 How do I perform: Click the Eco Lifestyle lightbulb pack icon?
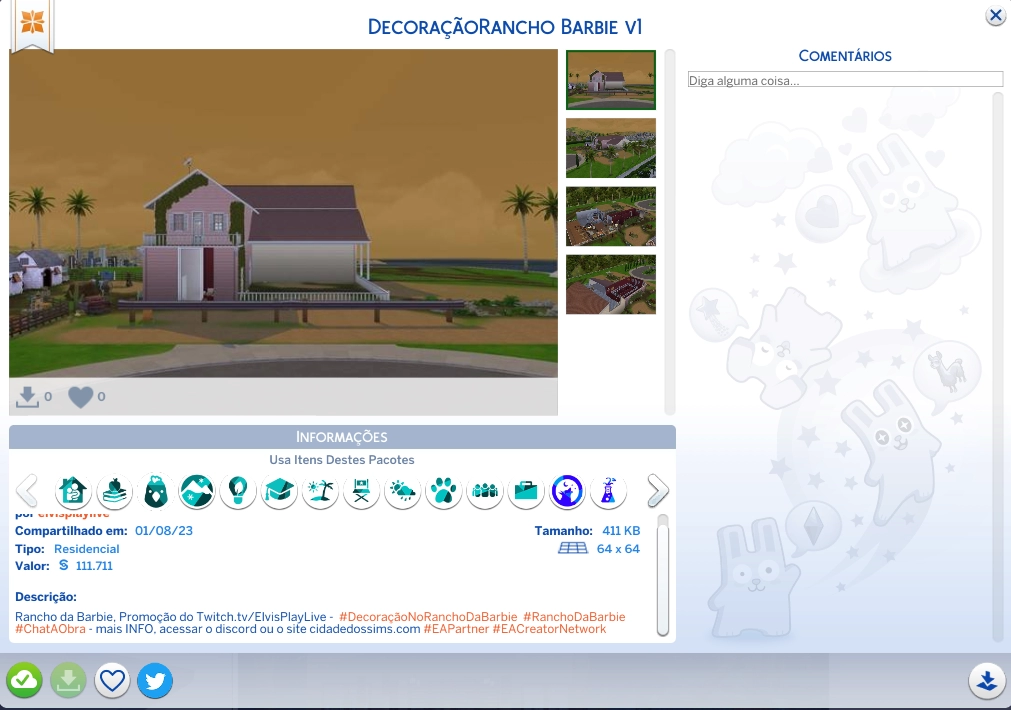(238, 491)
